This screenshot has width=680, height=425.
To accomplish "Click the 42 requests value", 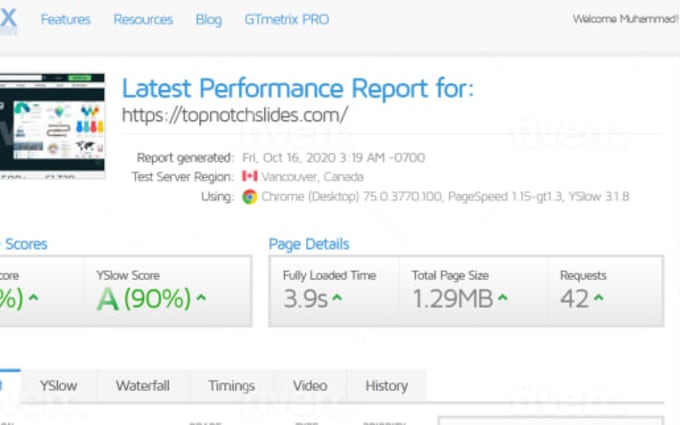I will tap(575, 299).
